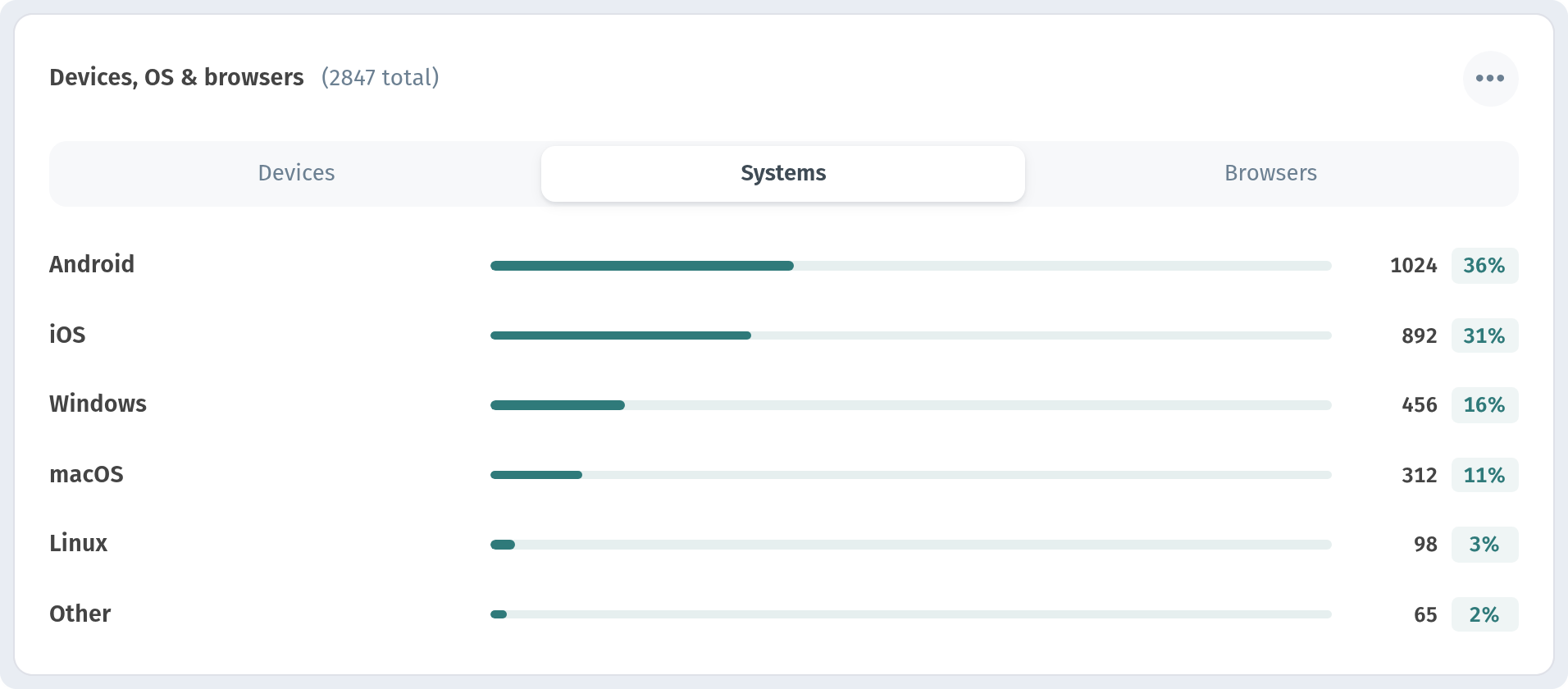This screenshot has width=1568, height=689.
Task: Click the Android row label
Action: (x=92, y=264)
